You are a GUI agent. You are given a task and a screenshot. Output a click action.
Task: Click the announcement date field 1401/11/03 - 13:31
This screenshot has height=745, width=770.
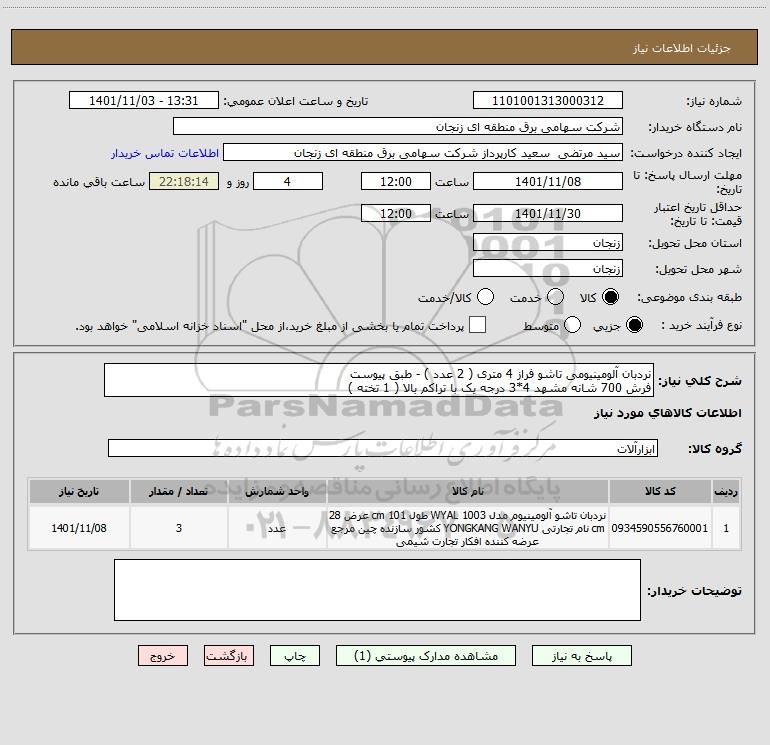tap(144, 100)
